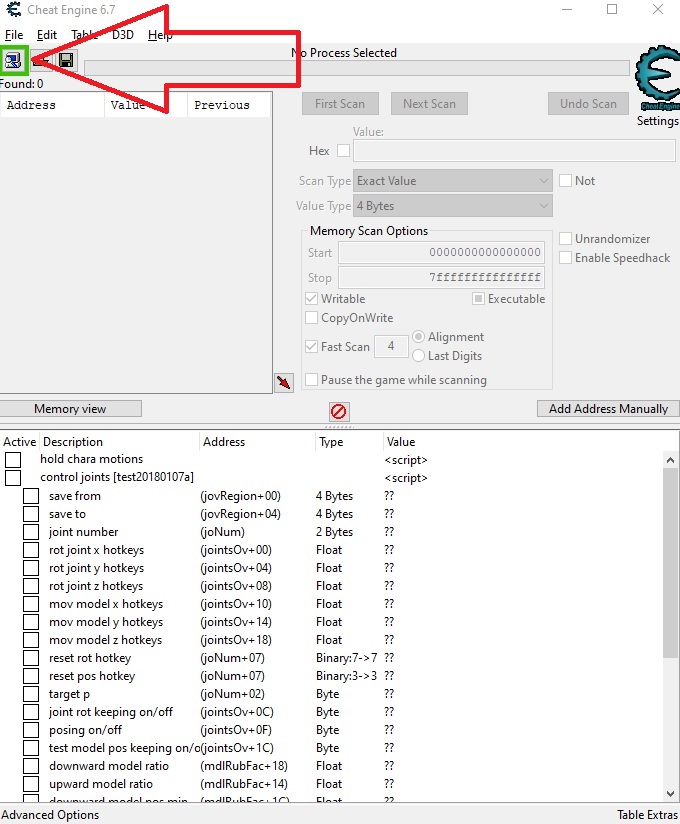Click the First Scan button
Image resolution: width=680 pixels, height=824 pixels.
(x=340, y=104)
